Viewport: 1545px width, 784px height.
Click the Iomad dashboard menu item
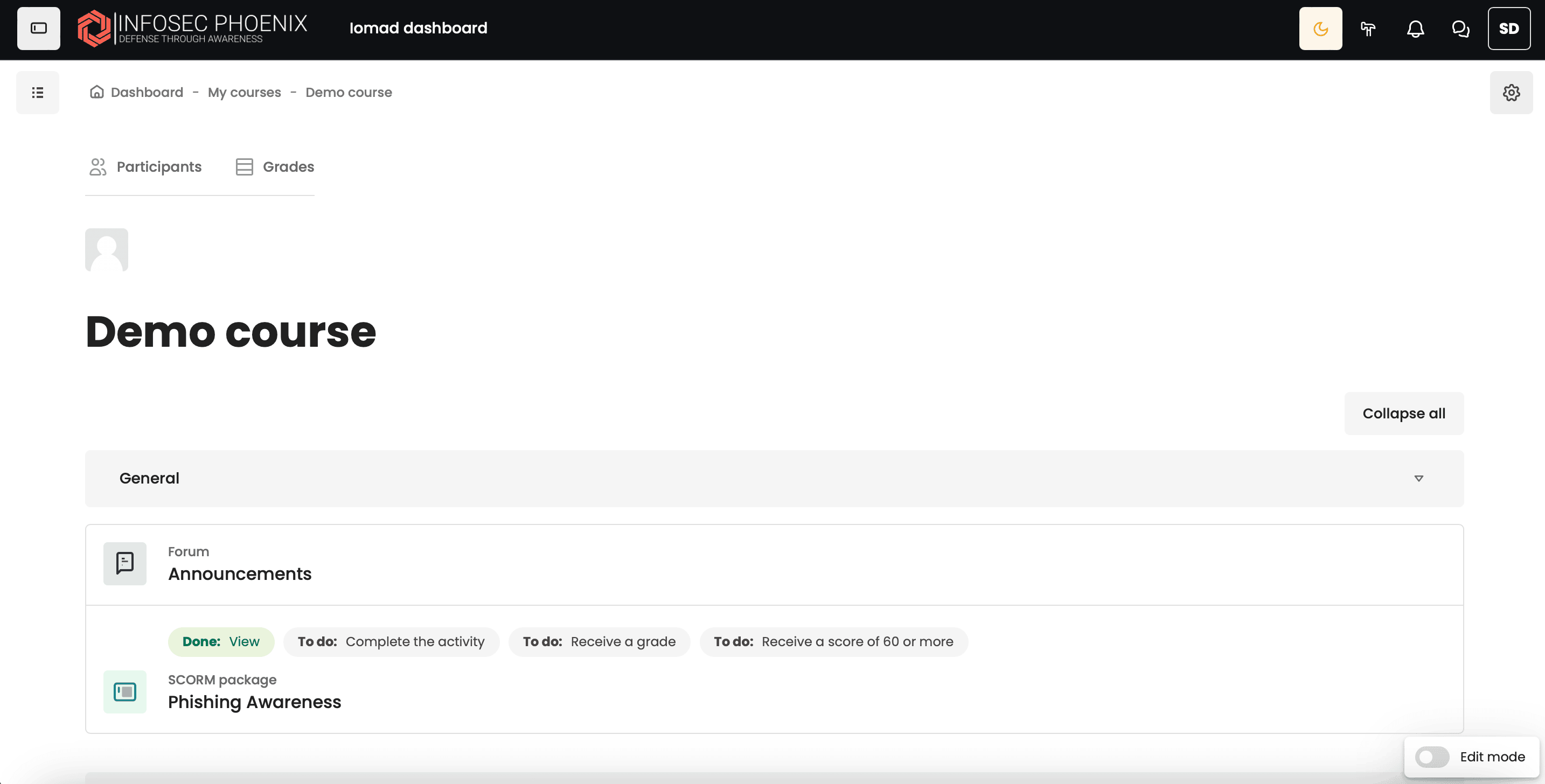[418, 28]
